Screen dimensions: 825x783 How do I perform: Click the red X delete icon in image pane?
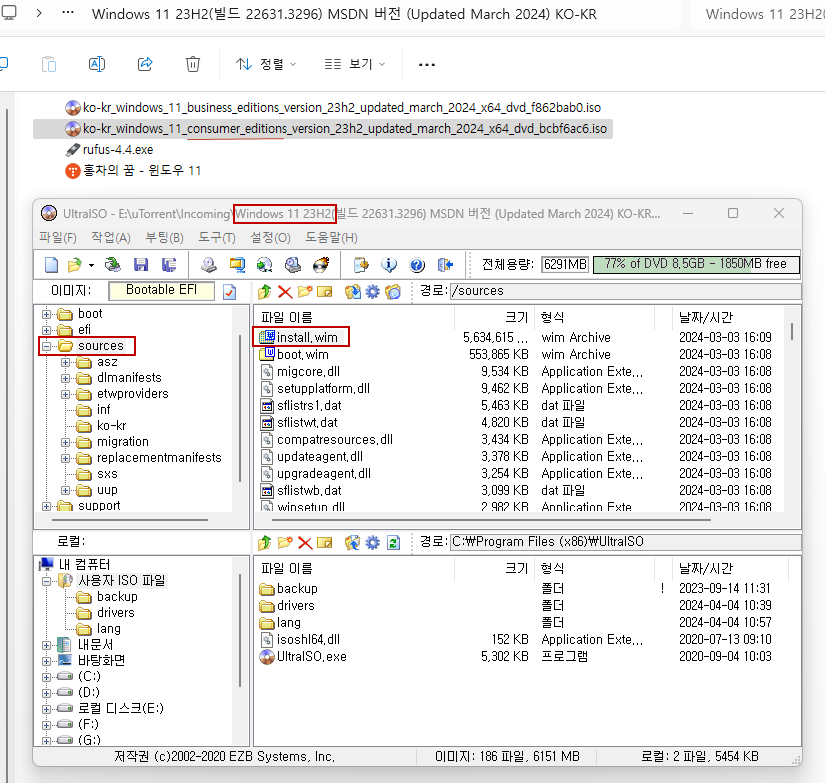point(285,291)
